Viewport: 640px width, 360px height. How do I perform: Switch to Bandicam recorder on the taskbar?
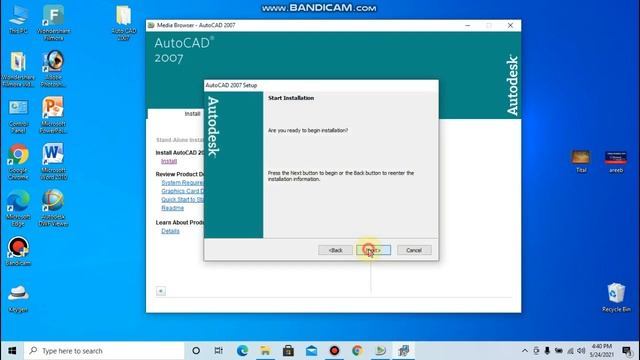pos(334,351)
